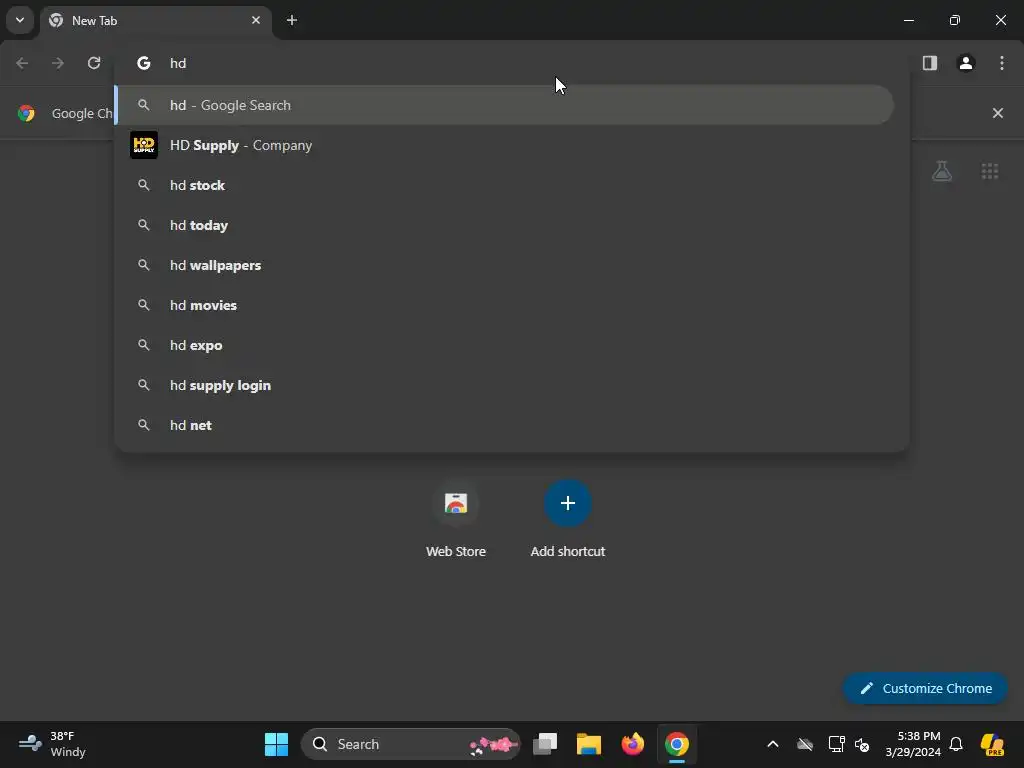Click the OneDrive cloud tray icon
The height and width of the screenshot is (768, 1024).
(x=805, y=744)
